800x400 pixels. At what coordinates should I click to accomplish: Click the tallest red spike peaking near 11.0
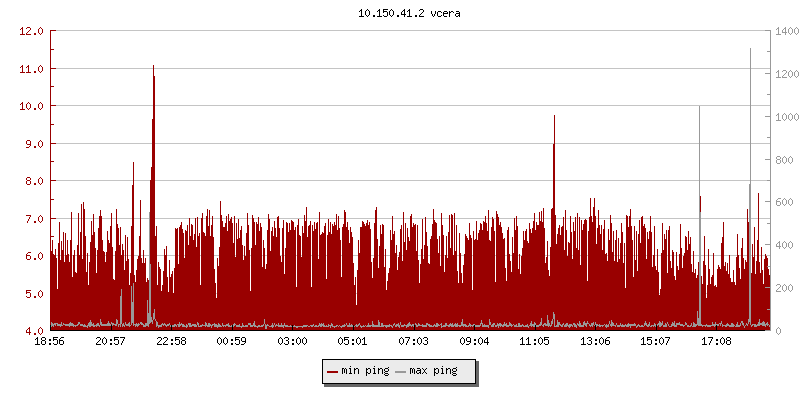click(x=153, y=70)
